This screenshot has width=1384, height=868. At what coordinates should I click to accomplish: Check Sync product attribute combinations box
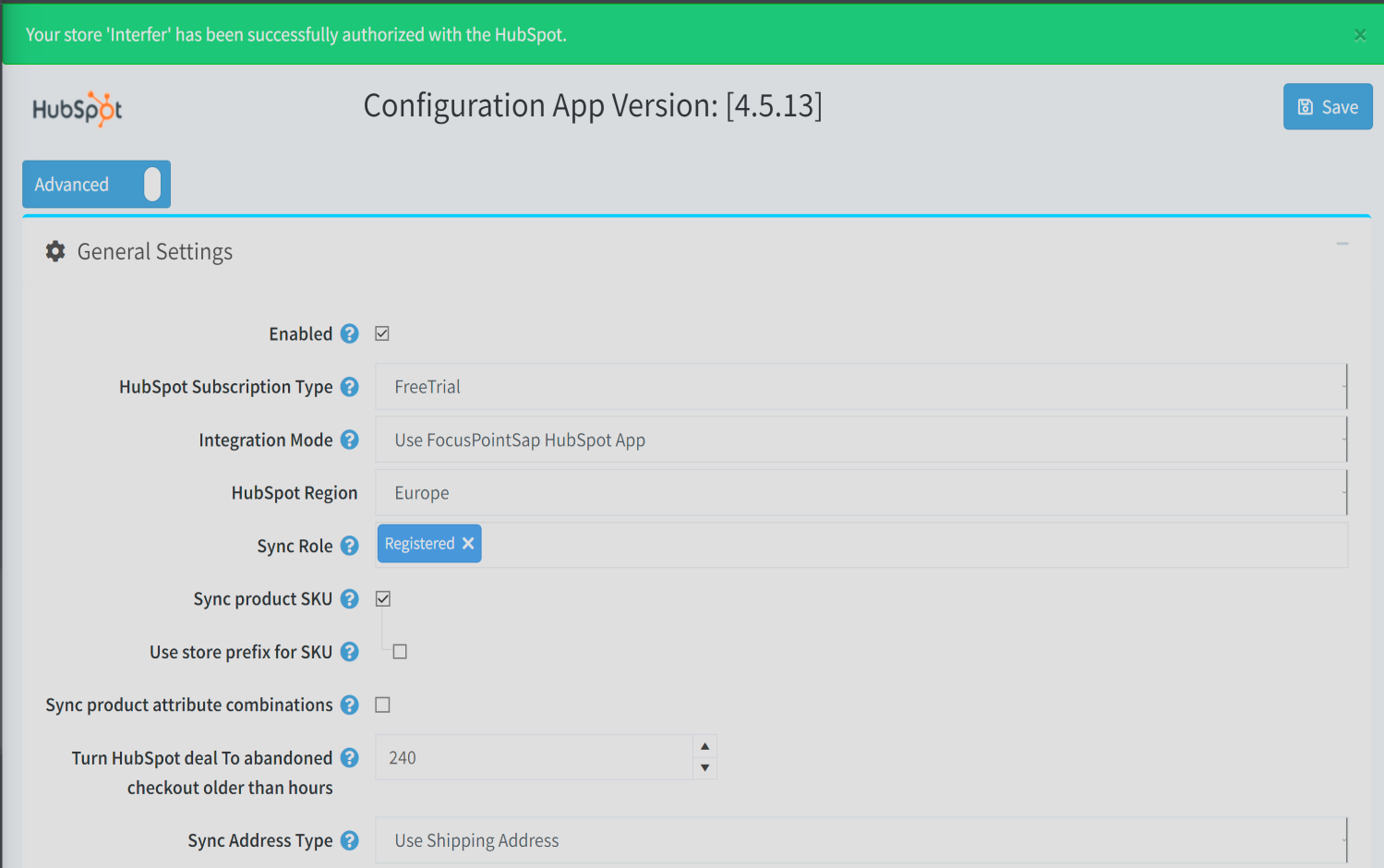[x=383, y=705]
